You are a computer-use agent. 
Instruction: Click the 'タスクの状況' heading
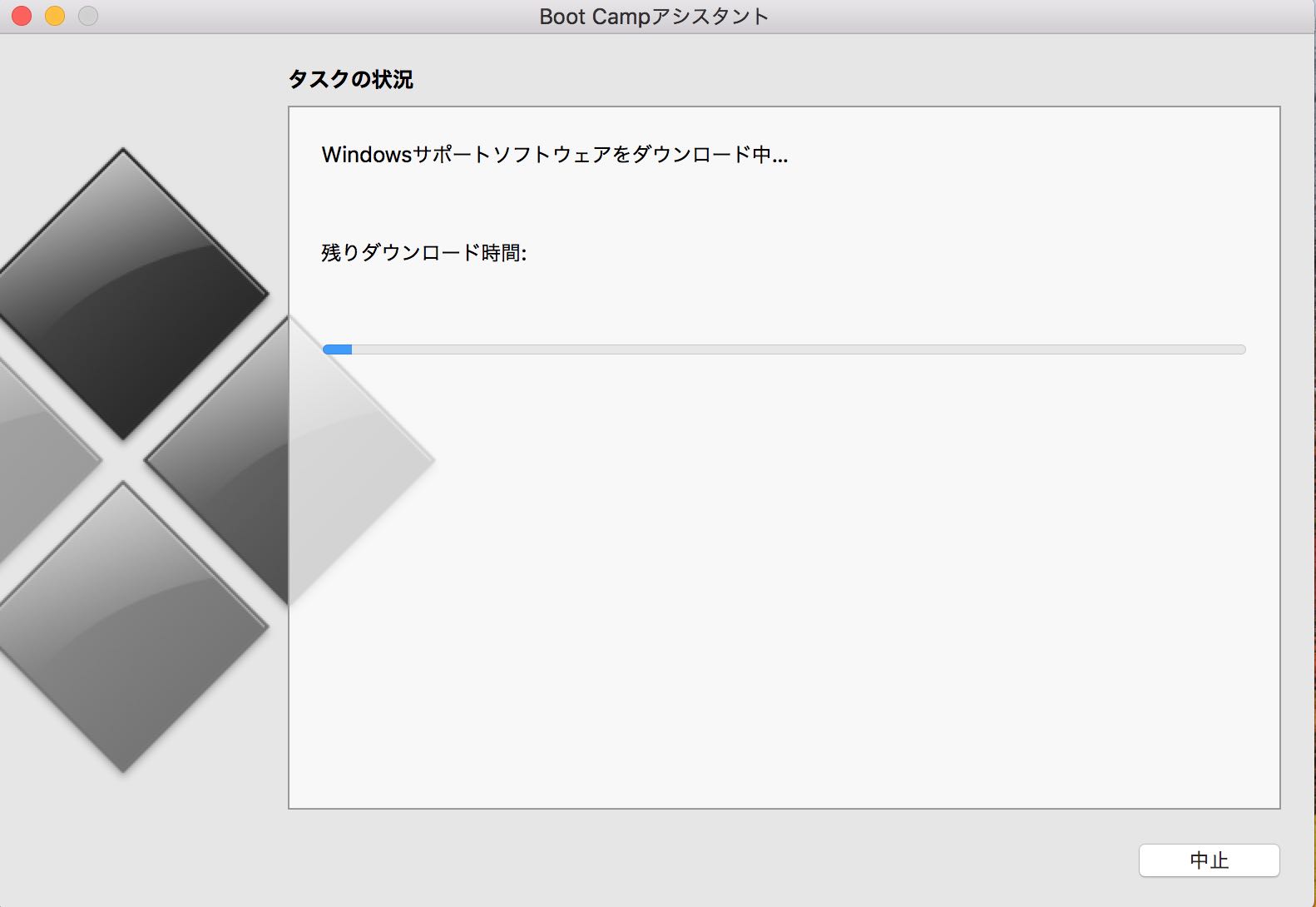[350, 79]
